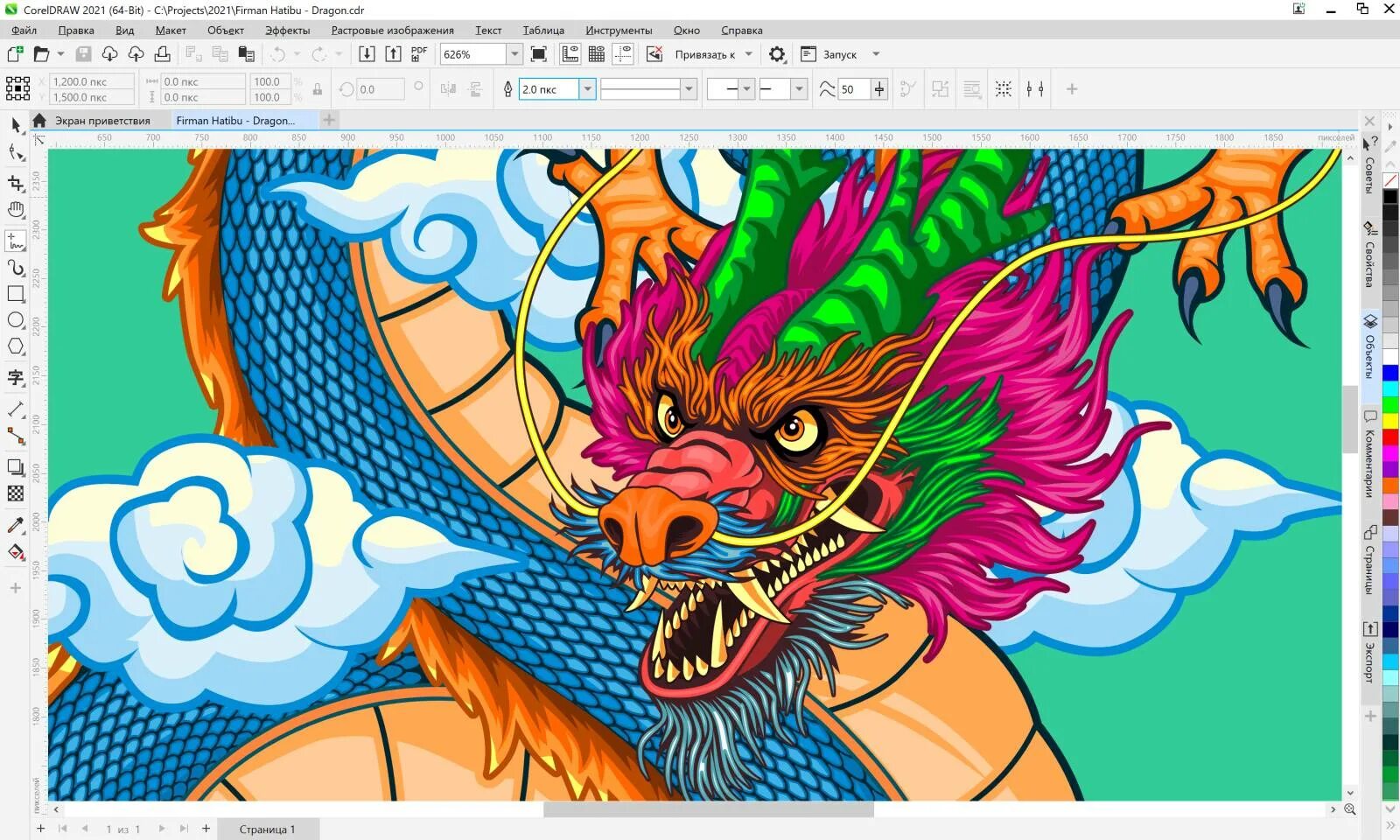
Task: Click the Запуск button
Action: coord(829,54)
